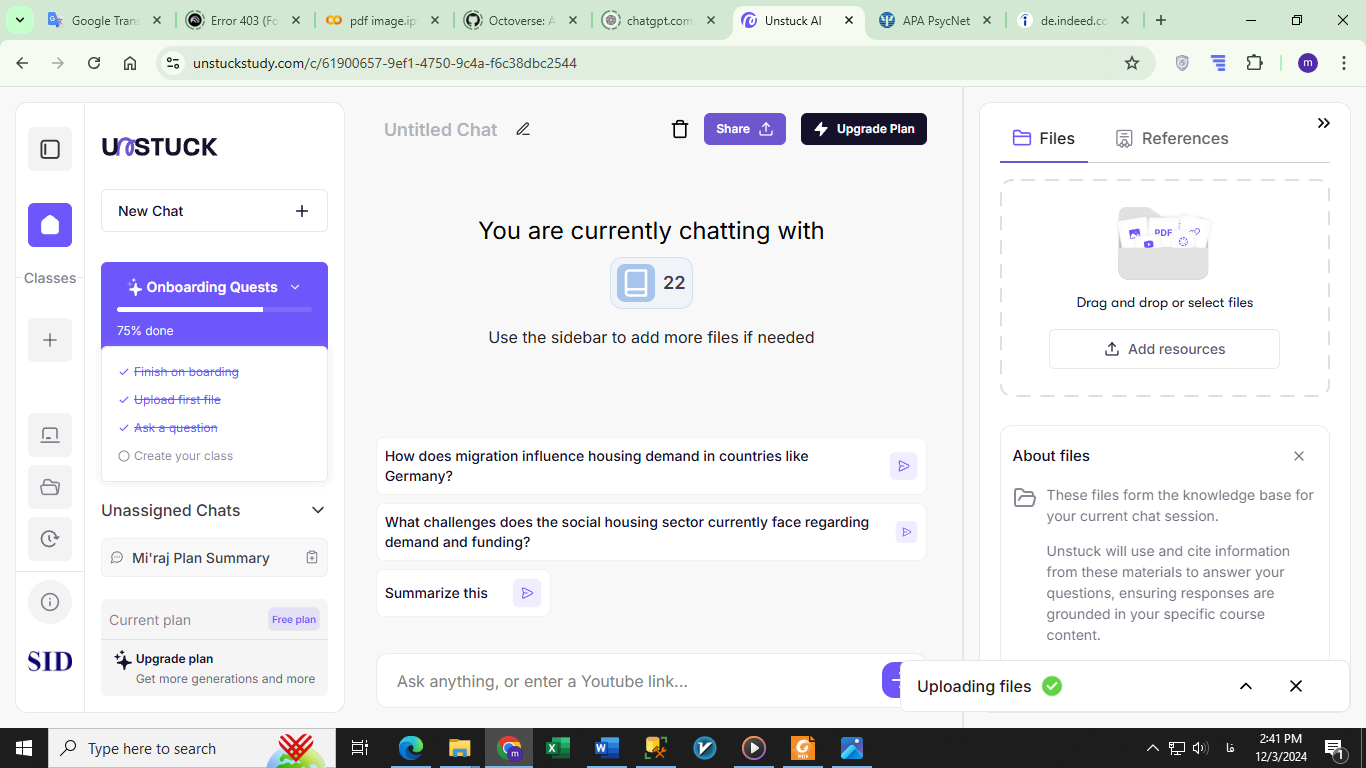This screenshot has width=1366, height=768.
Task: Show hidden system tray icons
Action: click(1152, 748)
